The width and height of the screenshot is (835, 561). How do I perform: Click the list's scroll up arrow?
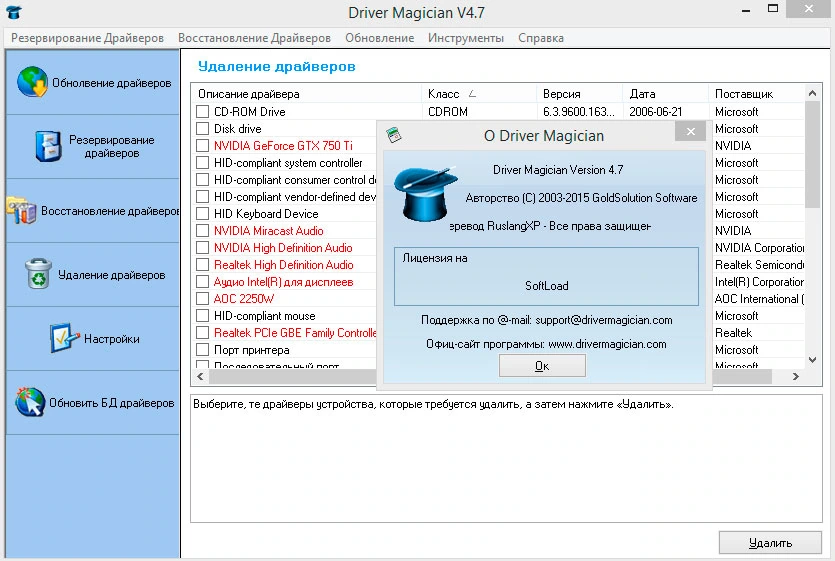click(812, 93)
